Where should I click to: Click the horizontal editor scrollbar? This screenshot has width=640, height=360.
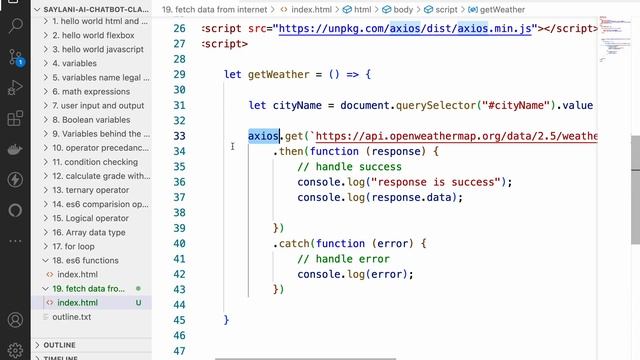305,358
